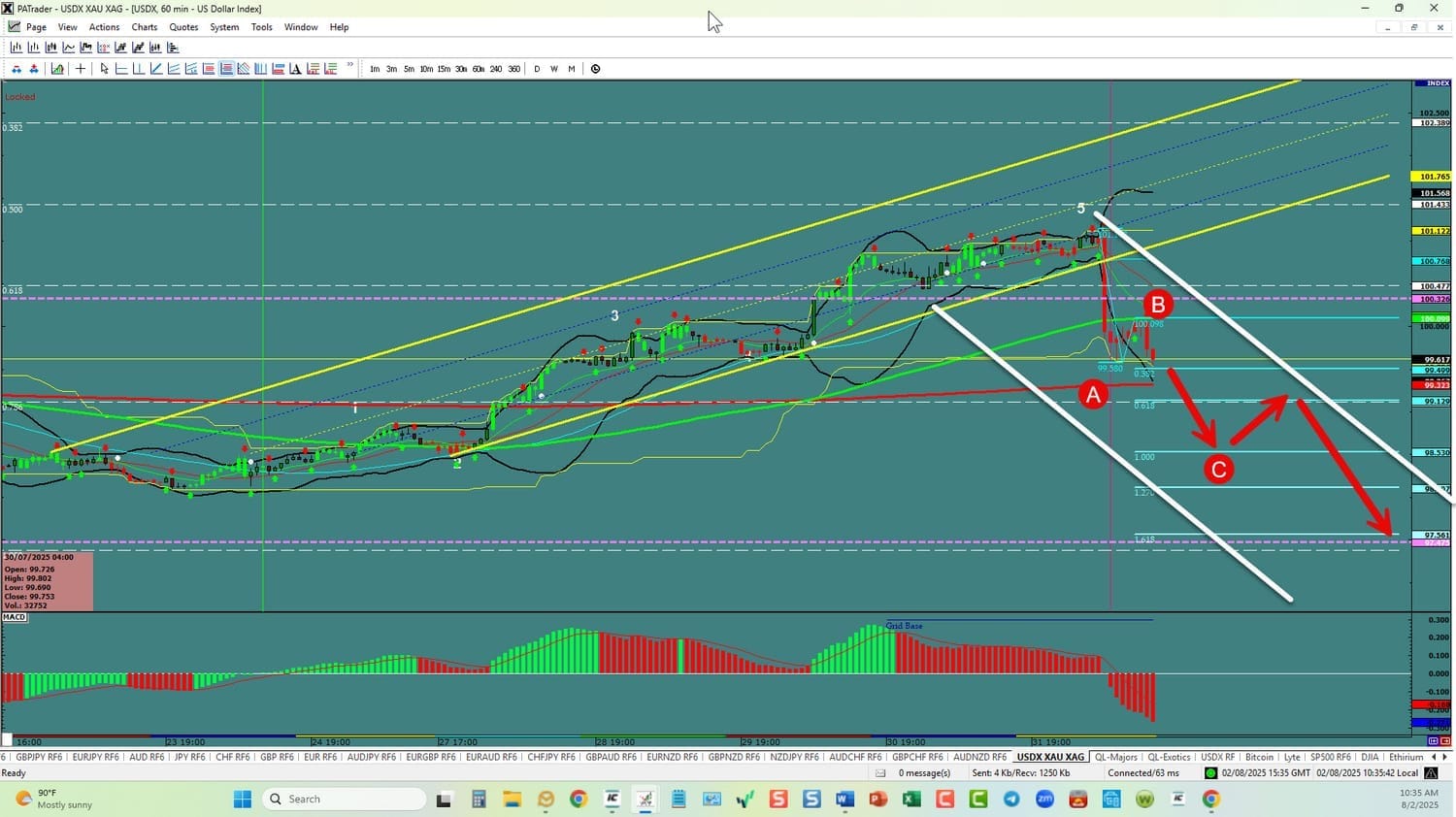Click the "Connected/63 ms" status text

point(1143,773)
